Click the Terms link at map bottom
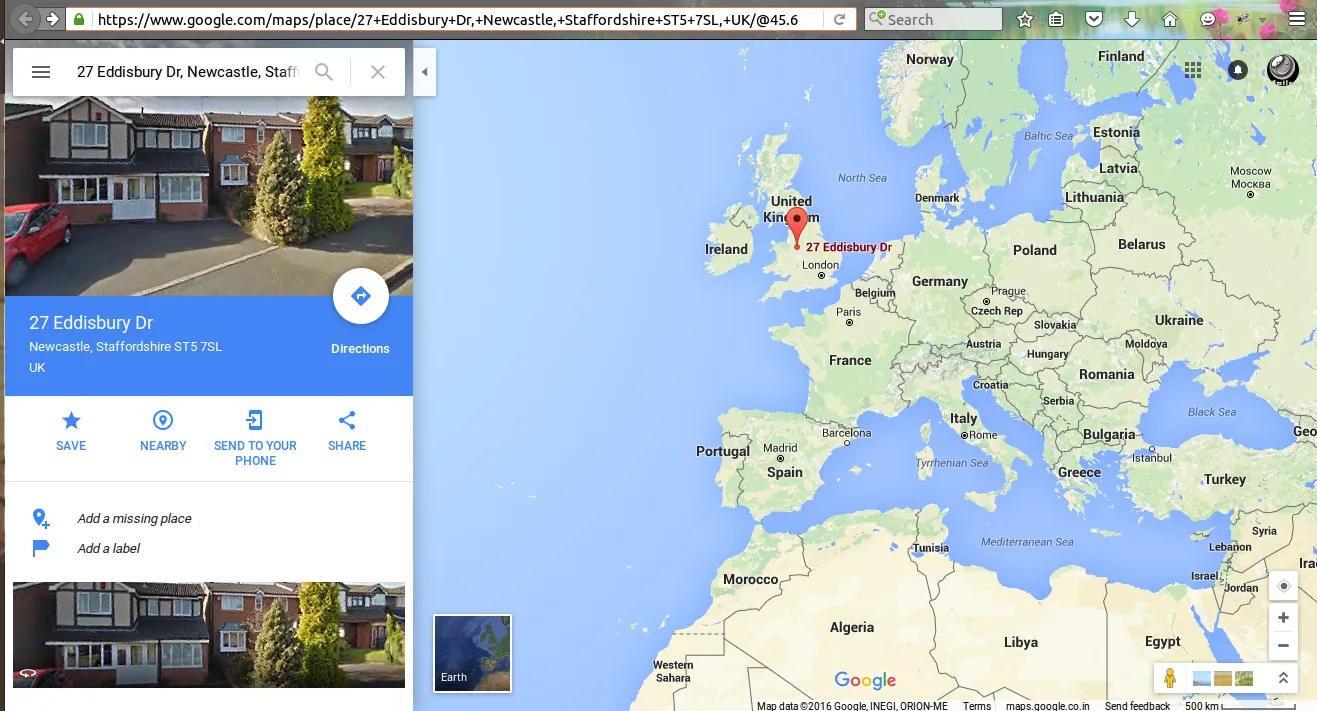Screen dimensions: 1317x711 [x=977, y=705]
